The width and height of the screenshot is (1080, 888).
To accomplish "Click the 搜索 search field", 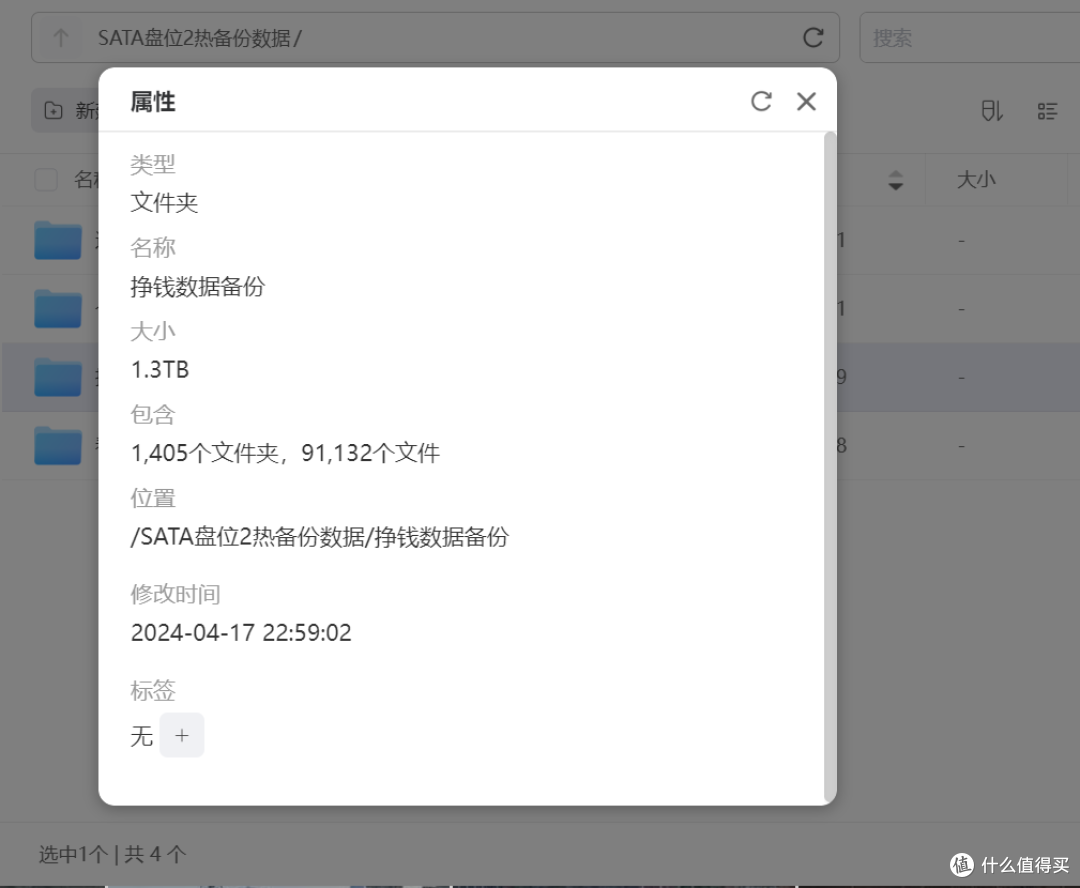I will [969, 37].
